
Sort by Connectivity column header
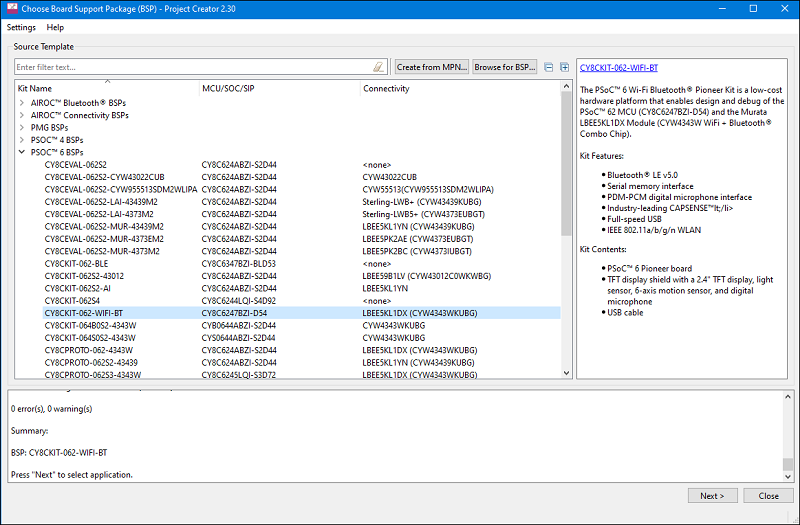[x=460, y=88]
